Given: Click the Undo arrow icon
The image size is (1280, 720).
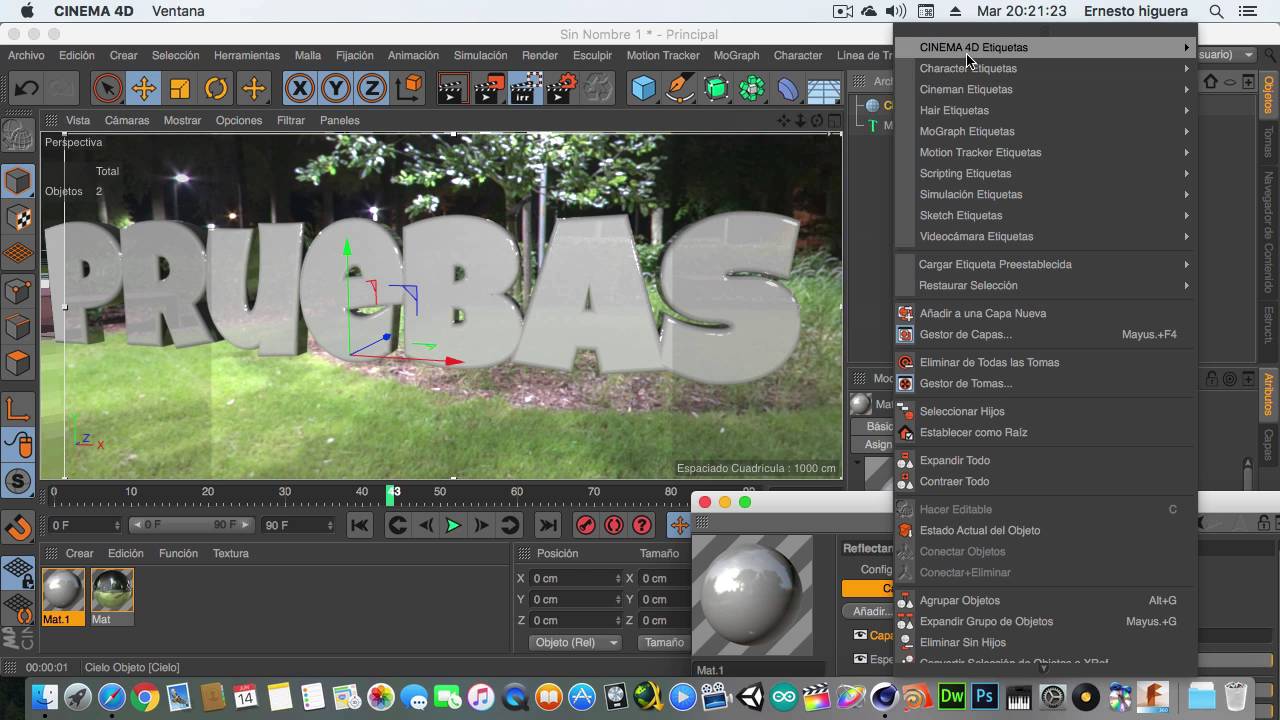Looking at the screenshot, I should click(26, 88).
